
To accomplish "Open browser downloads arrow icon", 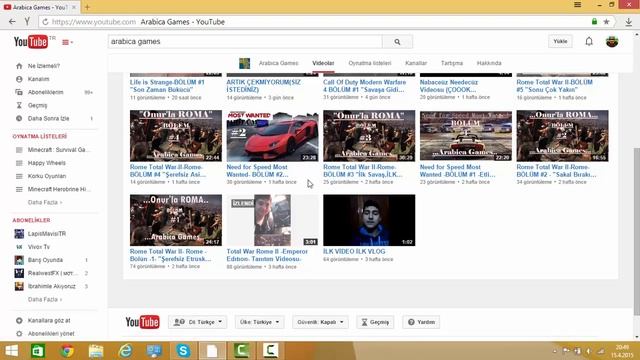I will pos(629,22).
